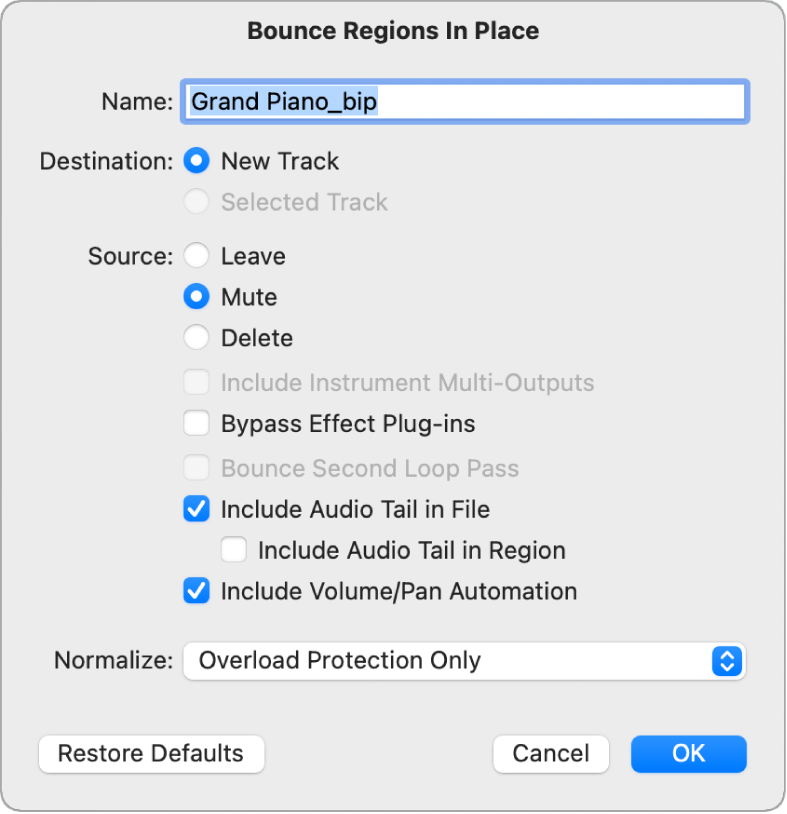787x814 pixels.
Task: Click the Name text field
Action: click(464, 102)
